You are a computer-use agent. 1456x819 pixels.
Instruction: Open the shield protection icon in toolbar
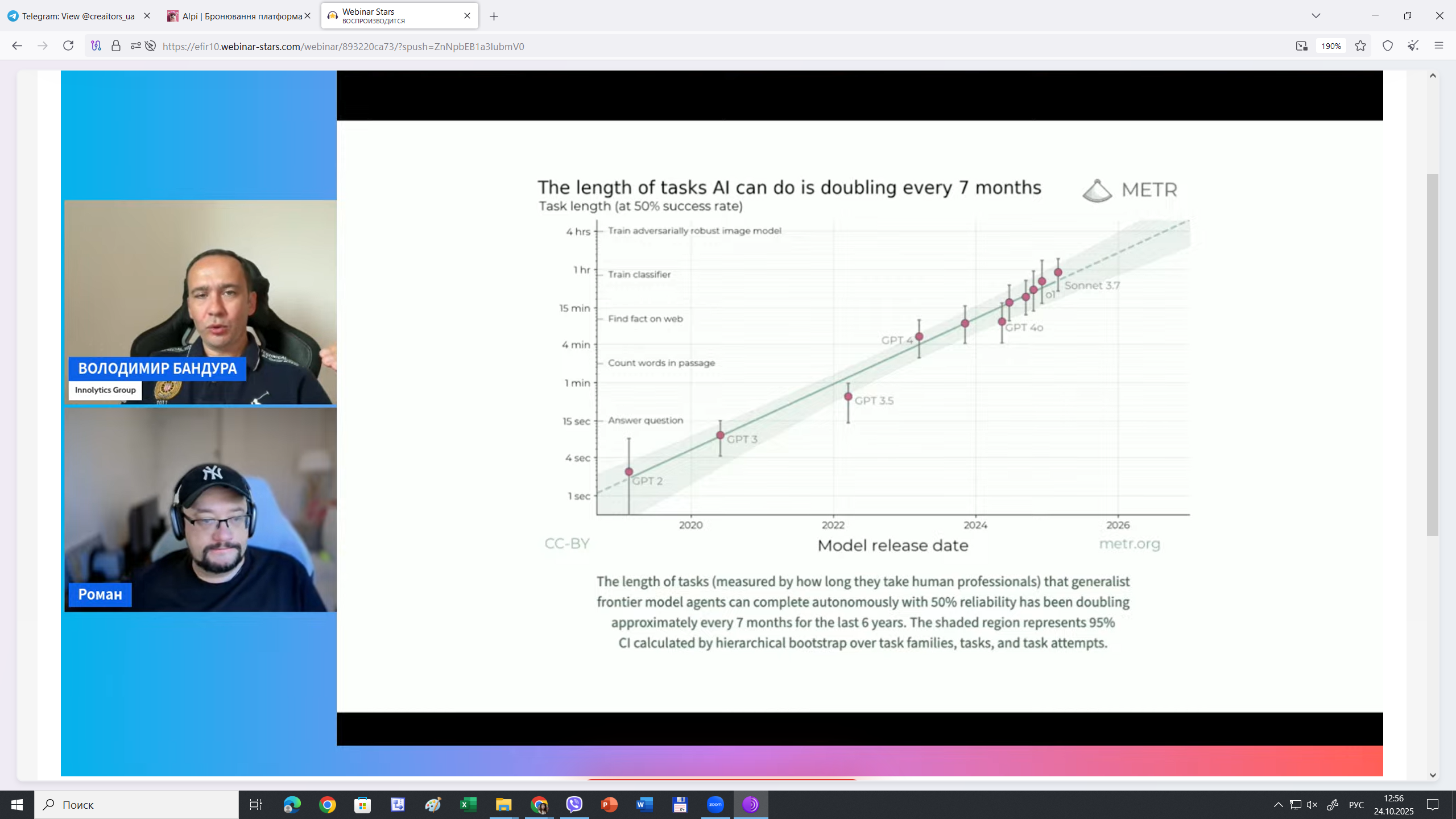click(1388, 46)
